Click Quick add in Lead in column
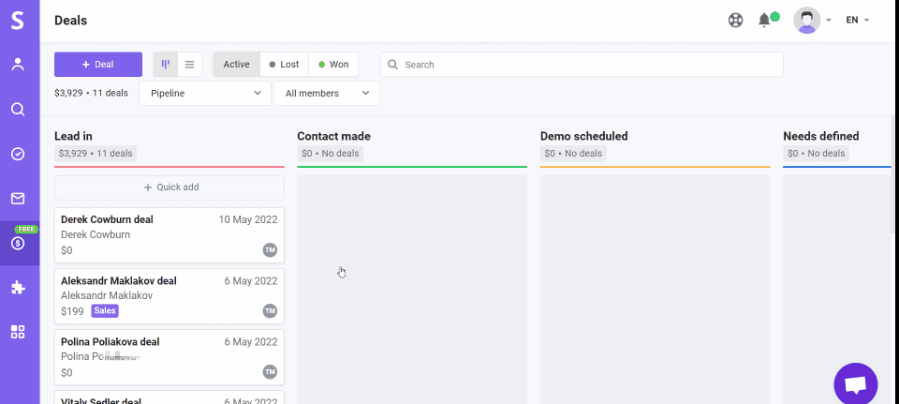The height and width of the screenshot is (404, 899). [x=169, y=187]
